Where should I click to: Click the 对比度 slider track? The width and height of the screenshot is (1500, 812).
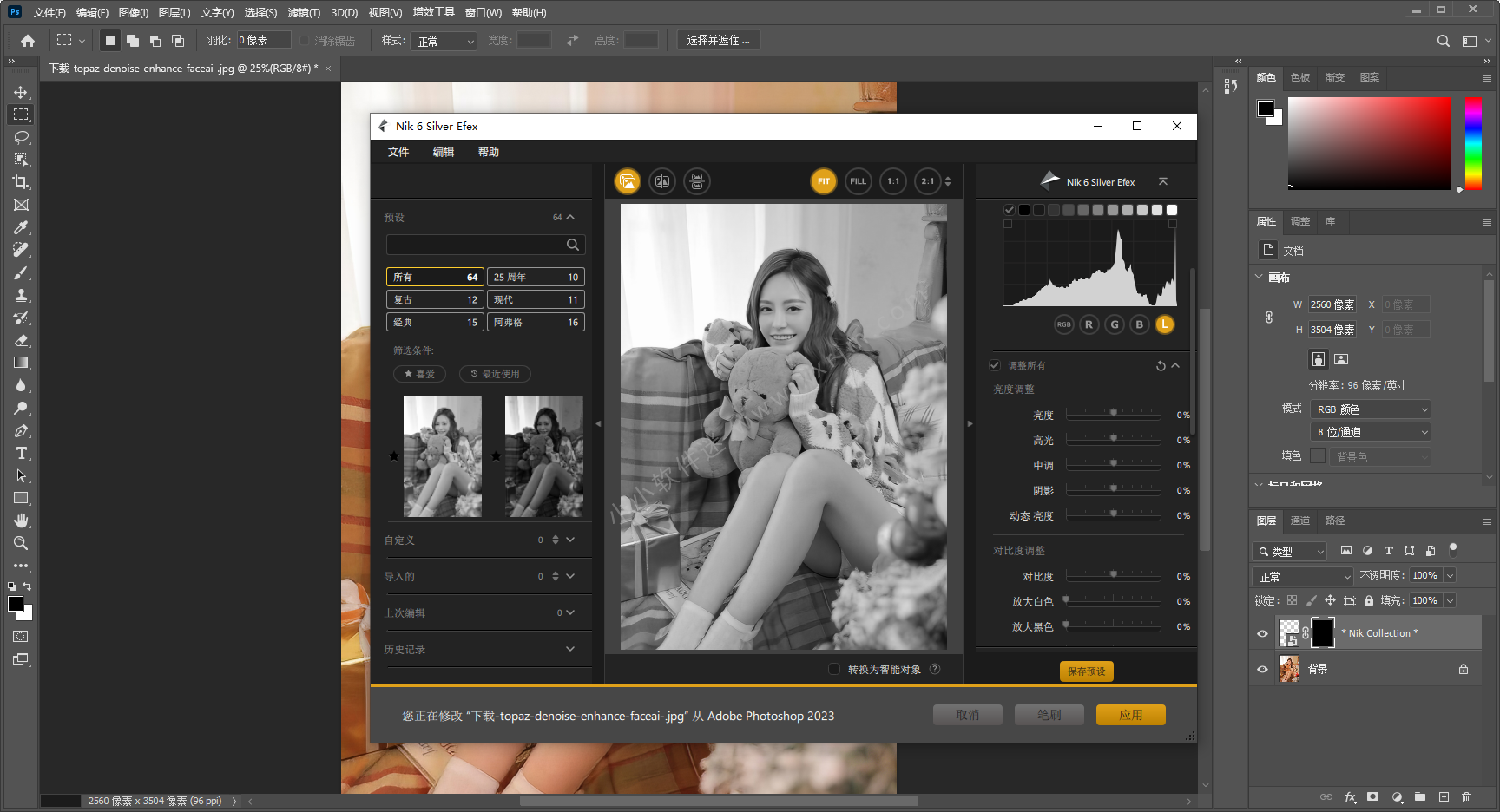(x=1114, y=576)
